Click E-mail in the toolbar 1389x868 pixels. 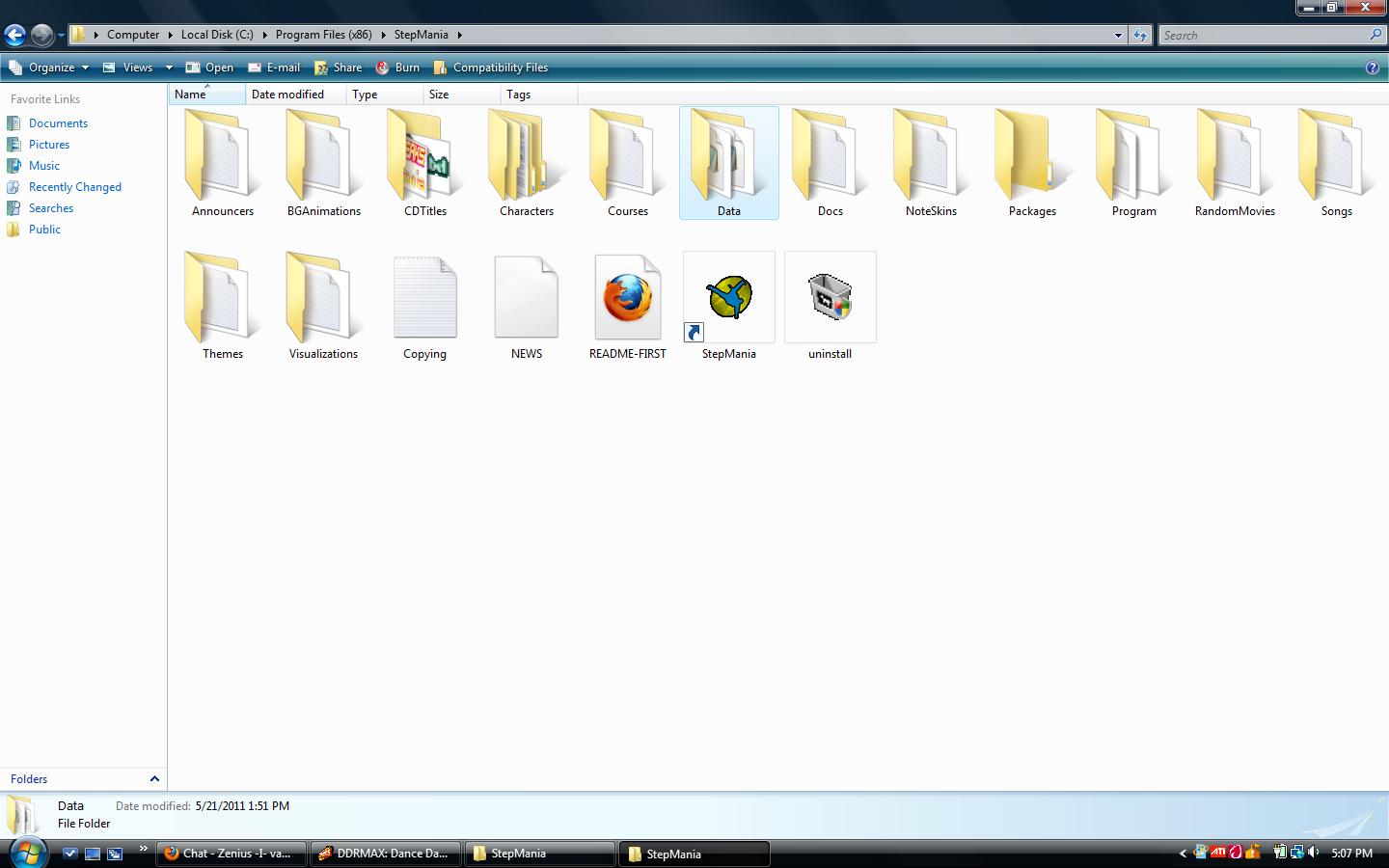(274, 68)
